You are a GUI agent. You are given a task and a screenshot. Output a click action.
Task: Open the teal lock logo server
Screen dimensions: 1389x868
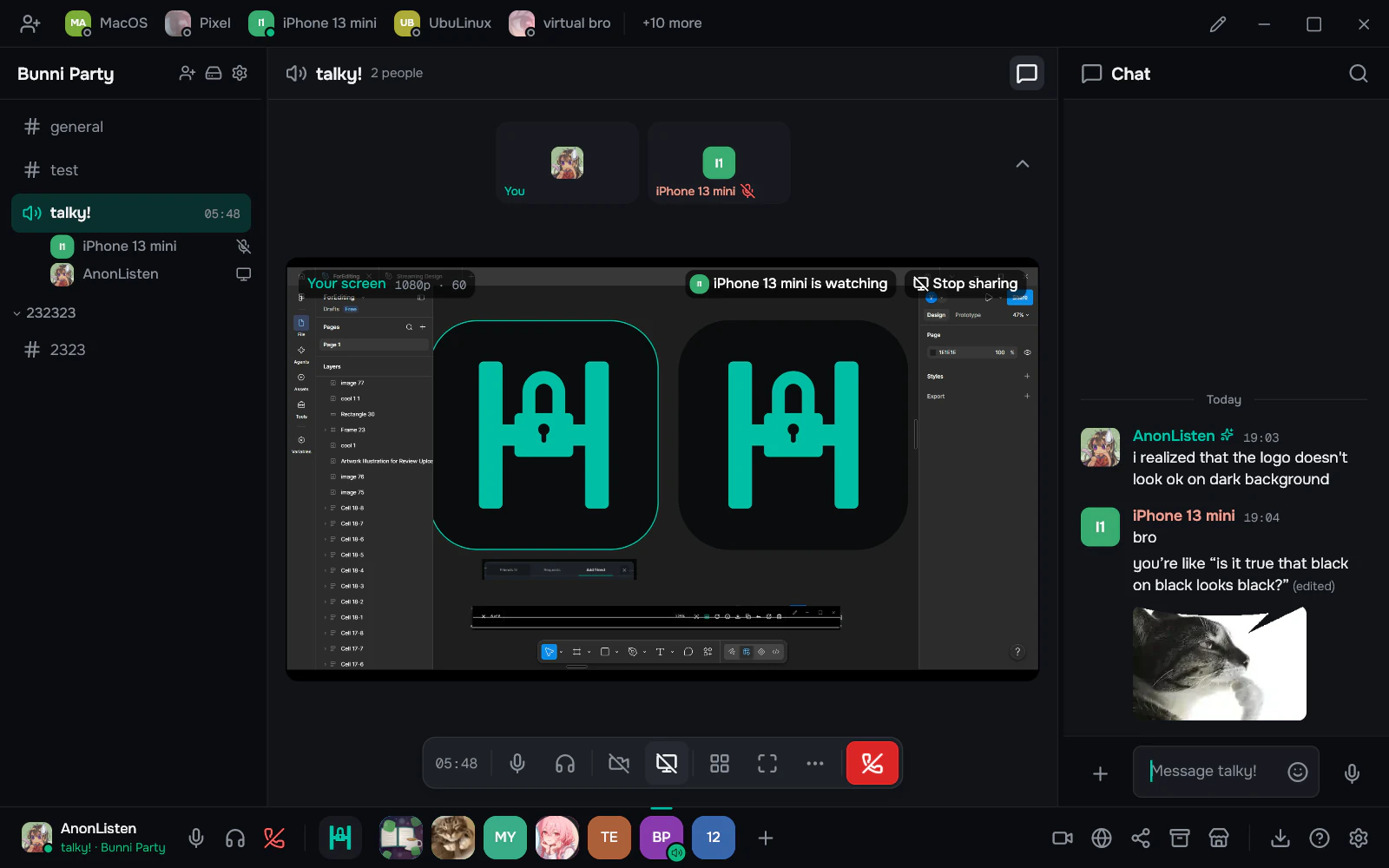[x=340, y=838]
